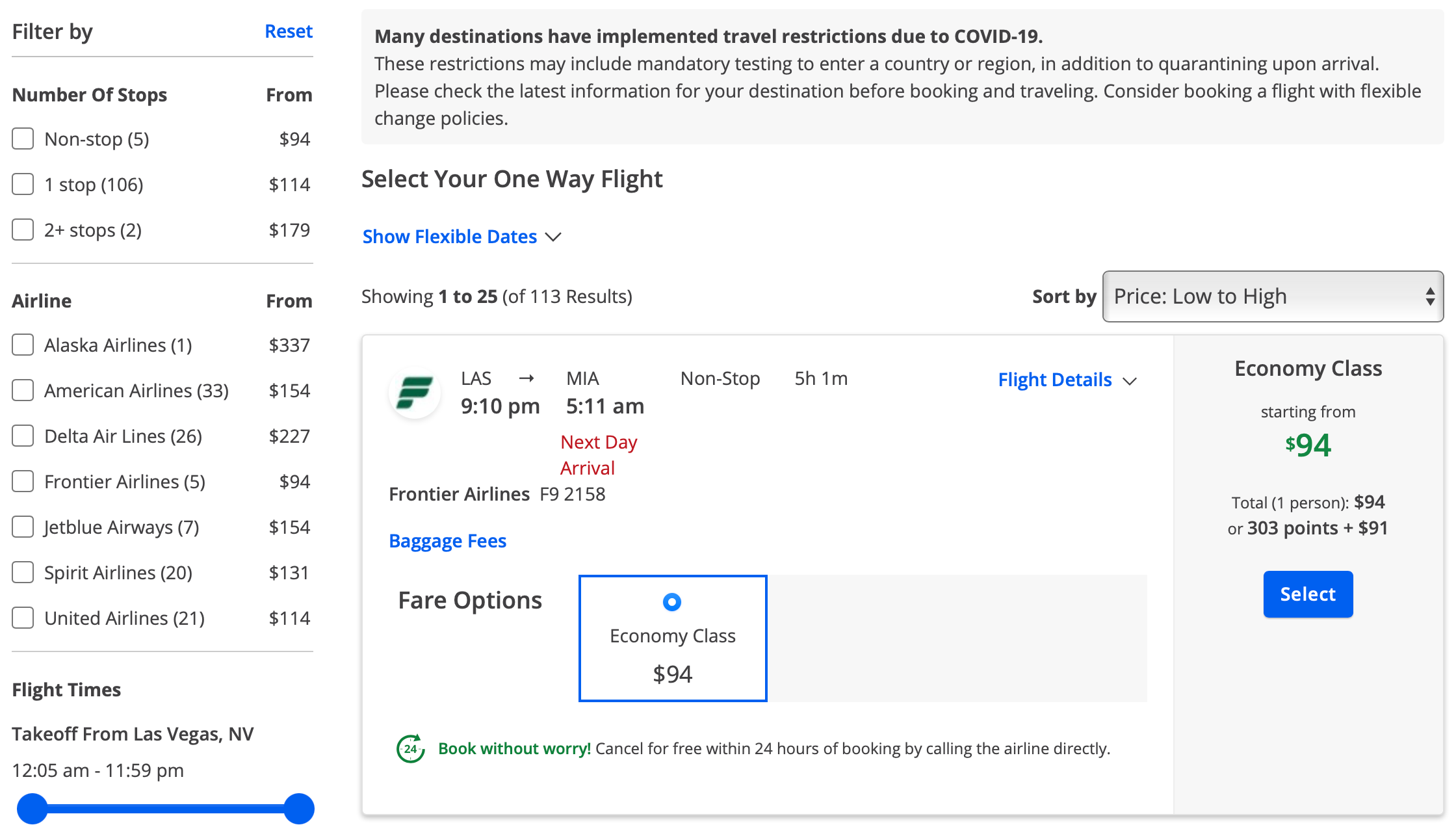This screenshot has width=1456, height=827.
Task: Check the American Airlines filter
Action: click(x=22, y=390)
